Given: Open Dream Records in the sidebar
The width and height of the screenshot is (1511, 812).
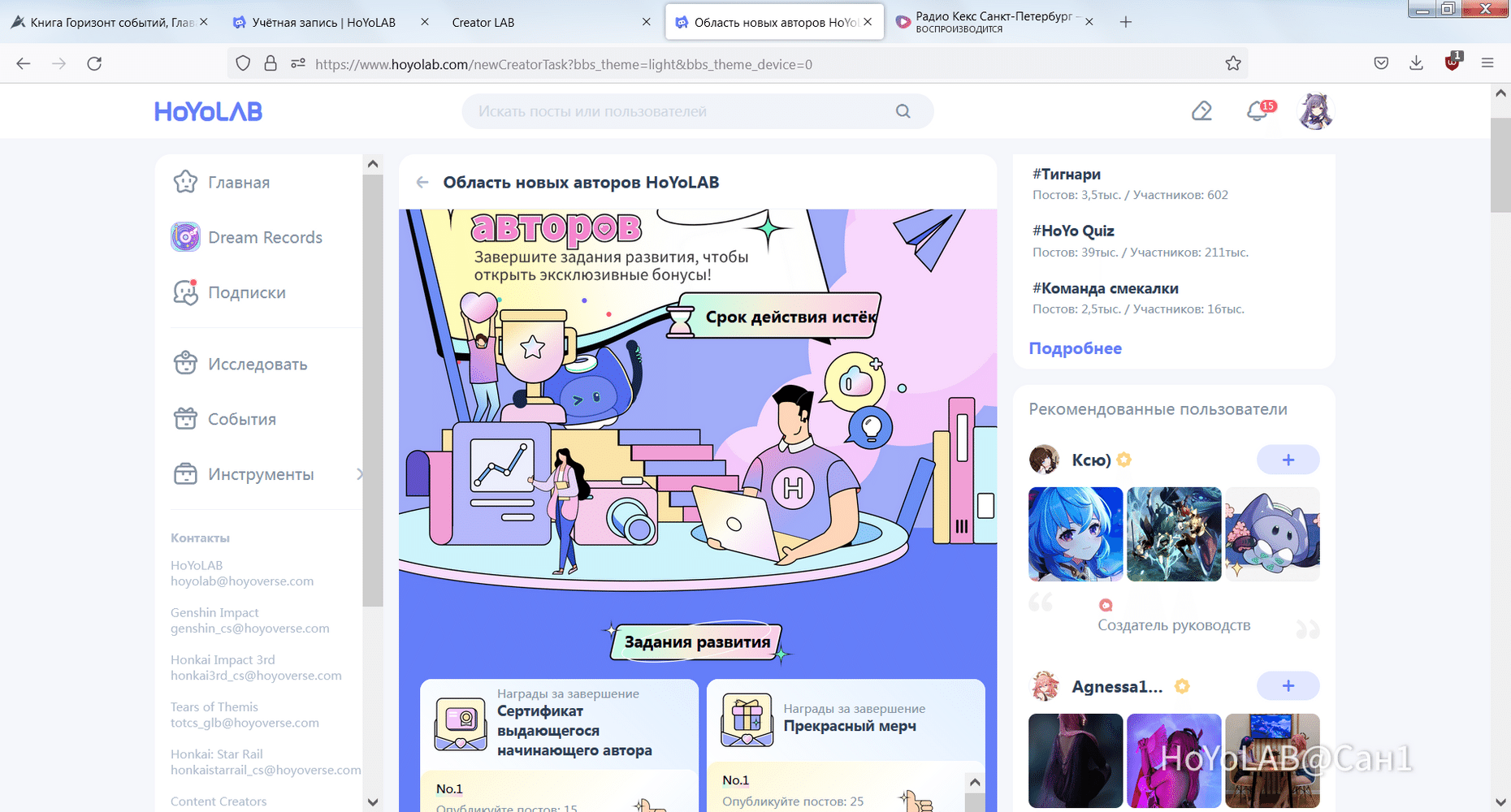Looking at the screenshot, I should tap(265, 237).
